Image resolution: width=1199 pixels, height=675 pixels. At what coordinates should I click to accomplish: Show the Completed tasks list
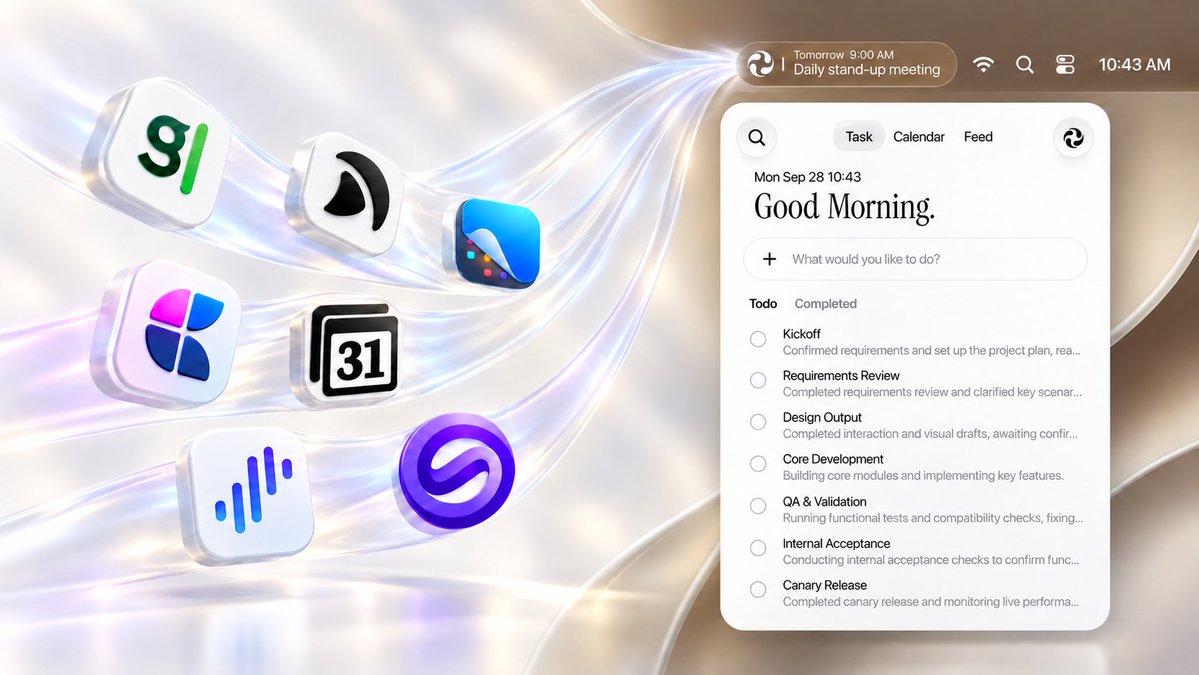point(825,303)
